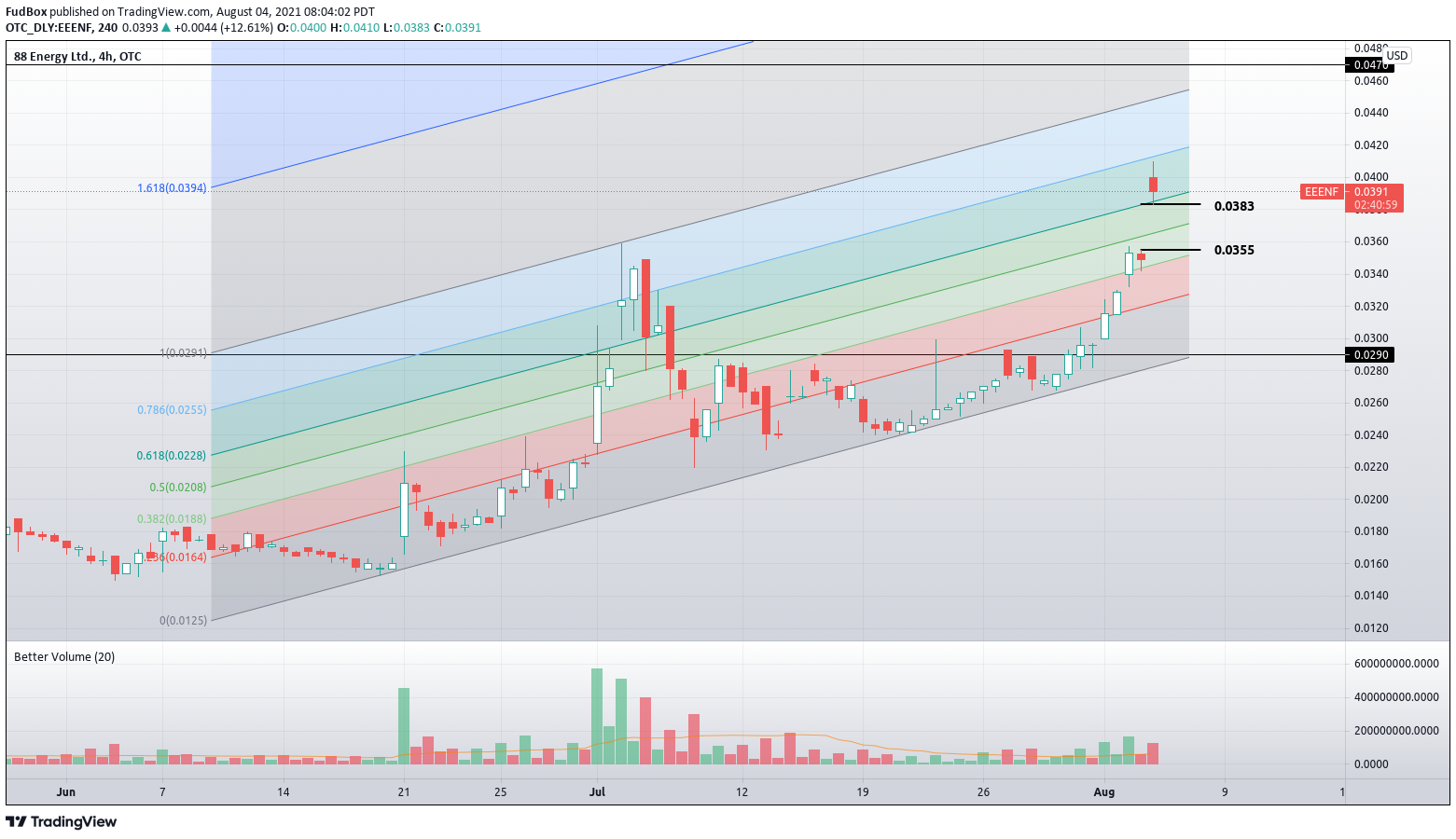Viewport: 1456px width, 839px height.
Task: Select the 0.5(0.0208) Fibonacci level label
Action: [x=178, y=488]
